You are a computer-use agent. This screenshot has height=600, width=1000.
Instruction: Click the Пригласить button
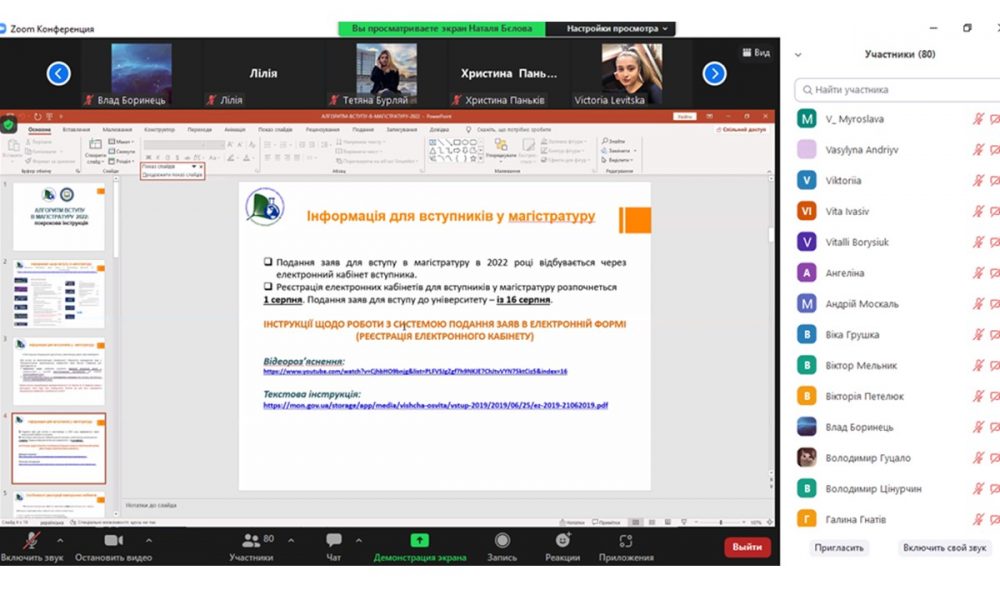coord(839,548)
